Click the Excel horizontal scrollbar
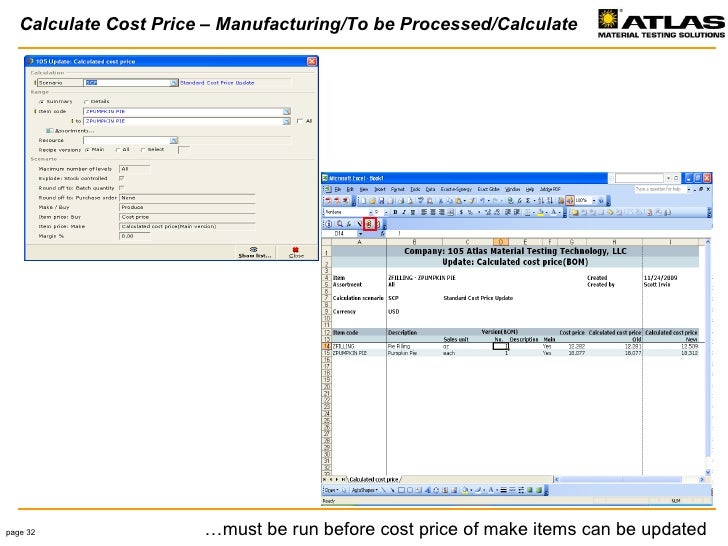The image size is (728, 546). (x=629, y=479)
